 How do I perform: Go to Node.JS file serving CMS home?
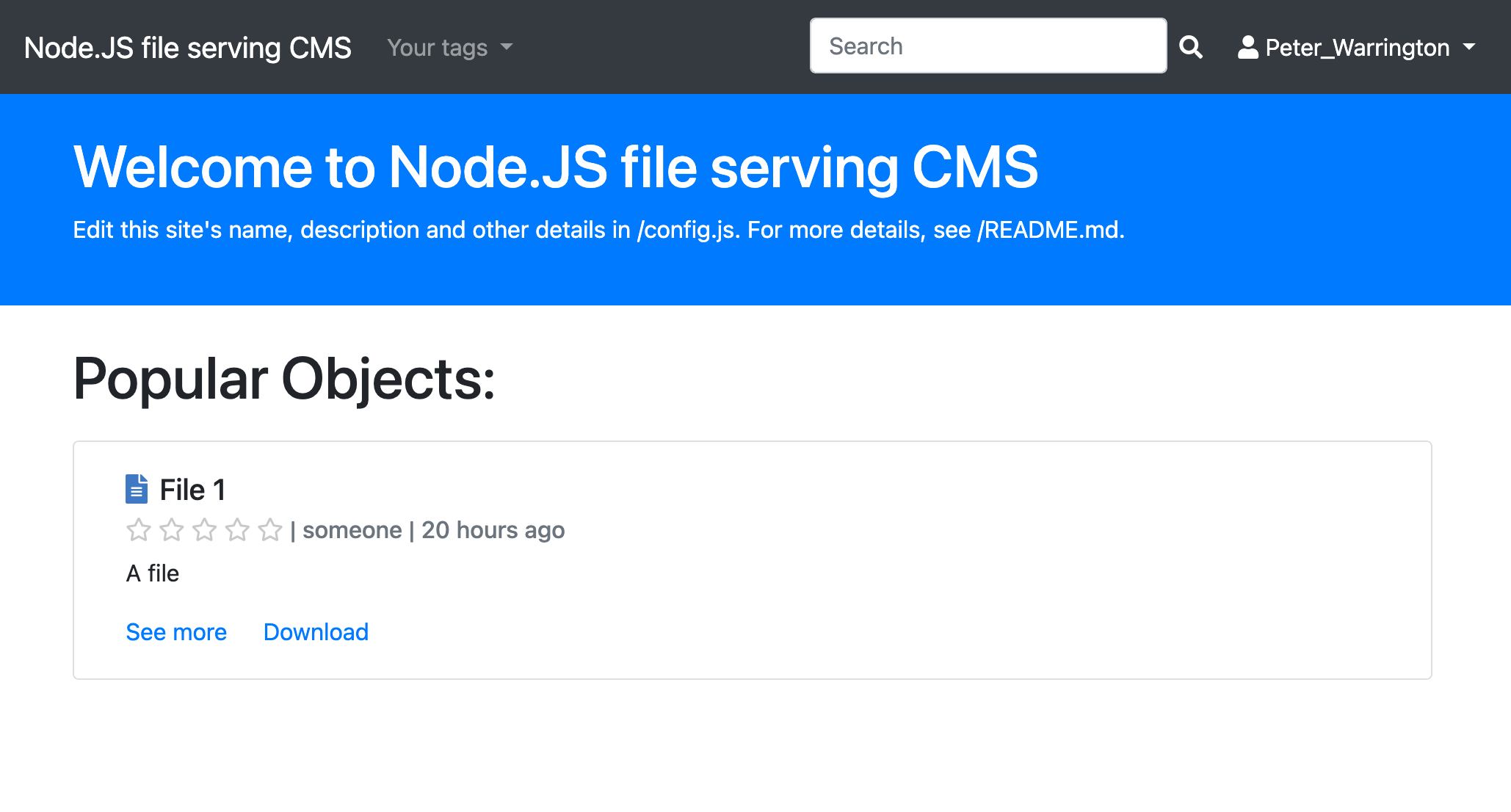[188, 48]
